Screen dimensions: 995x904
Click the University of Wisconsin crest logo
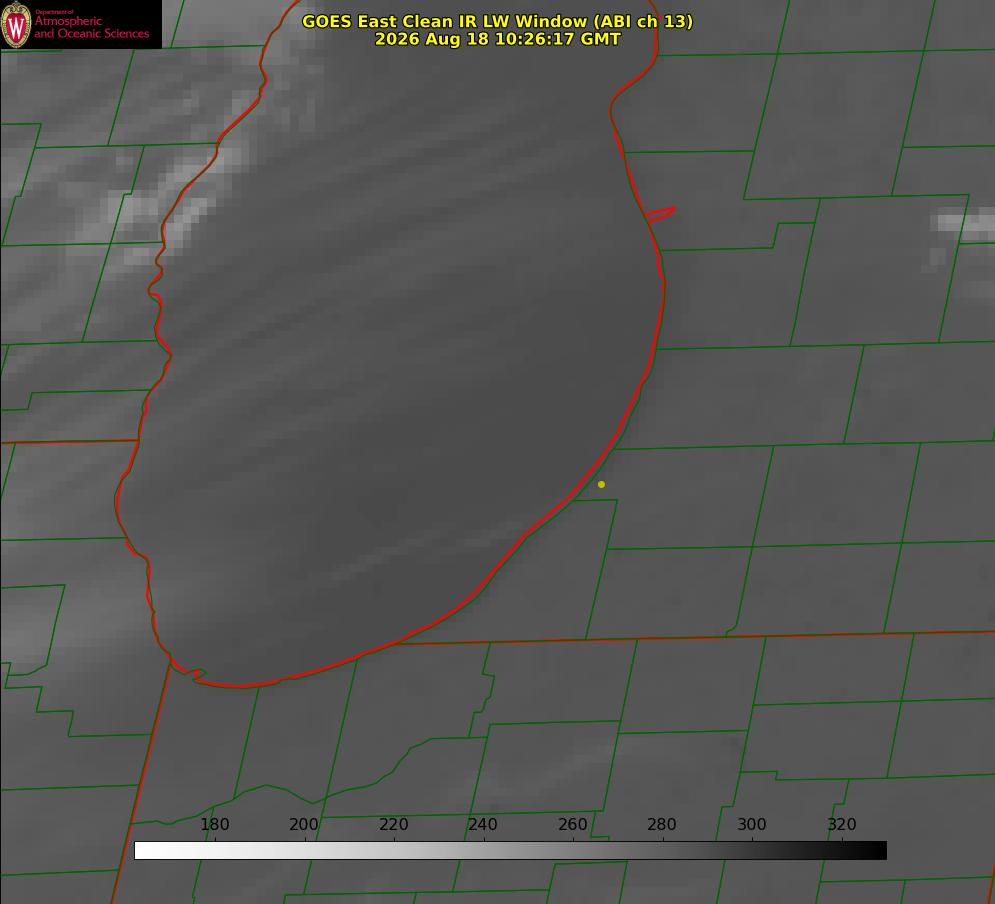point(16,24)
